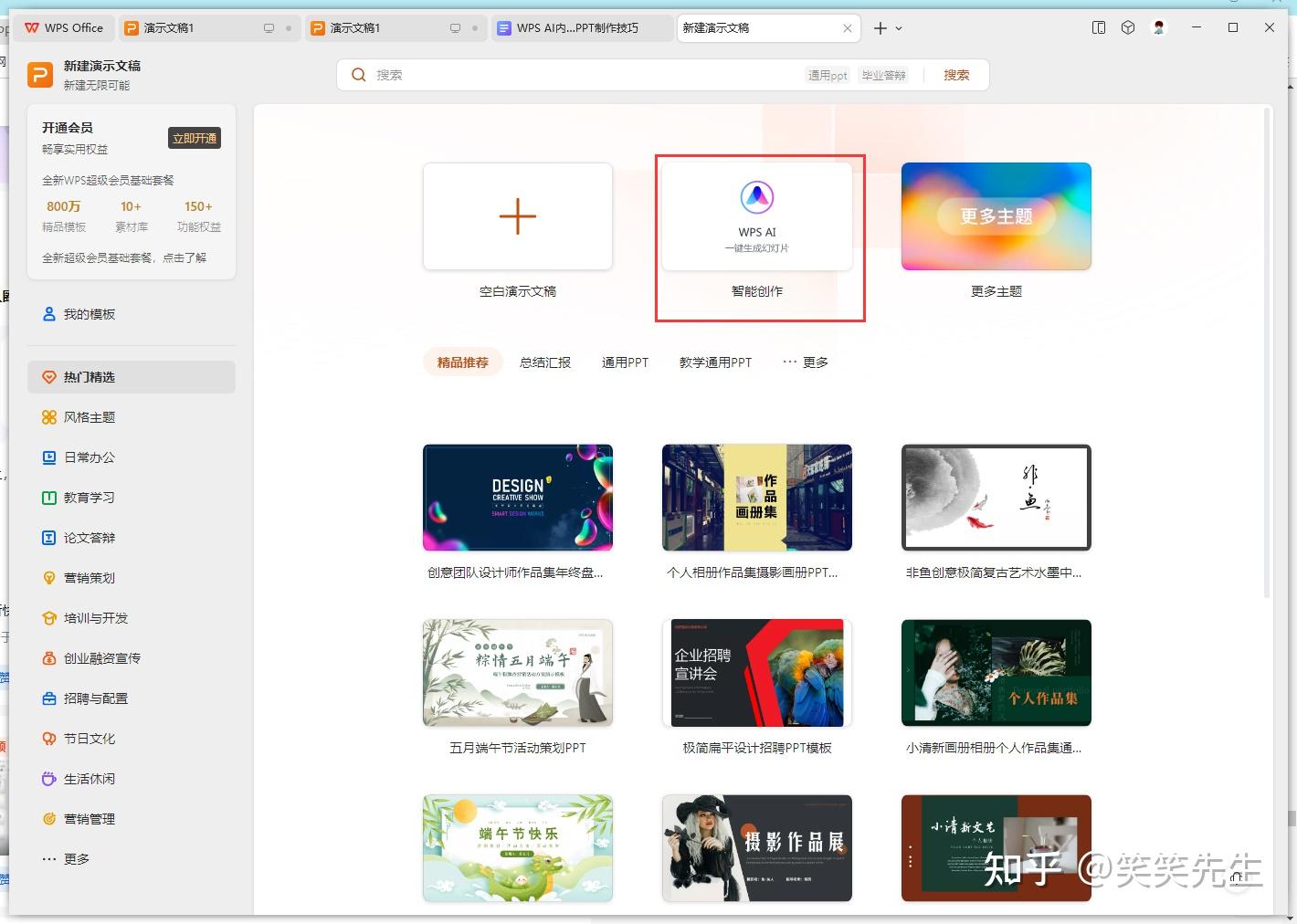Open the 节日文化 category
Screen dimensions: 1297x924
coord(89,739)
